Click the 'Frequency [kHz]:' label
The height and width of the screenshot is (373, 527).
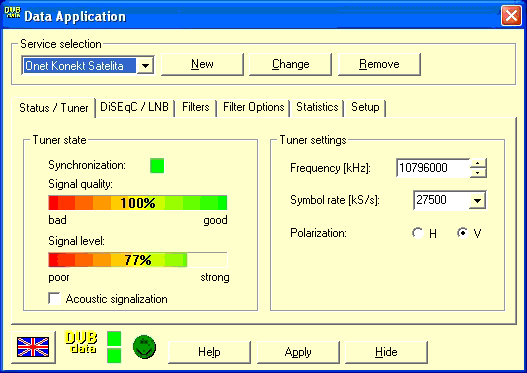point(330,168)
